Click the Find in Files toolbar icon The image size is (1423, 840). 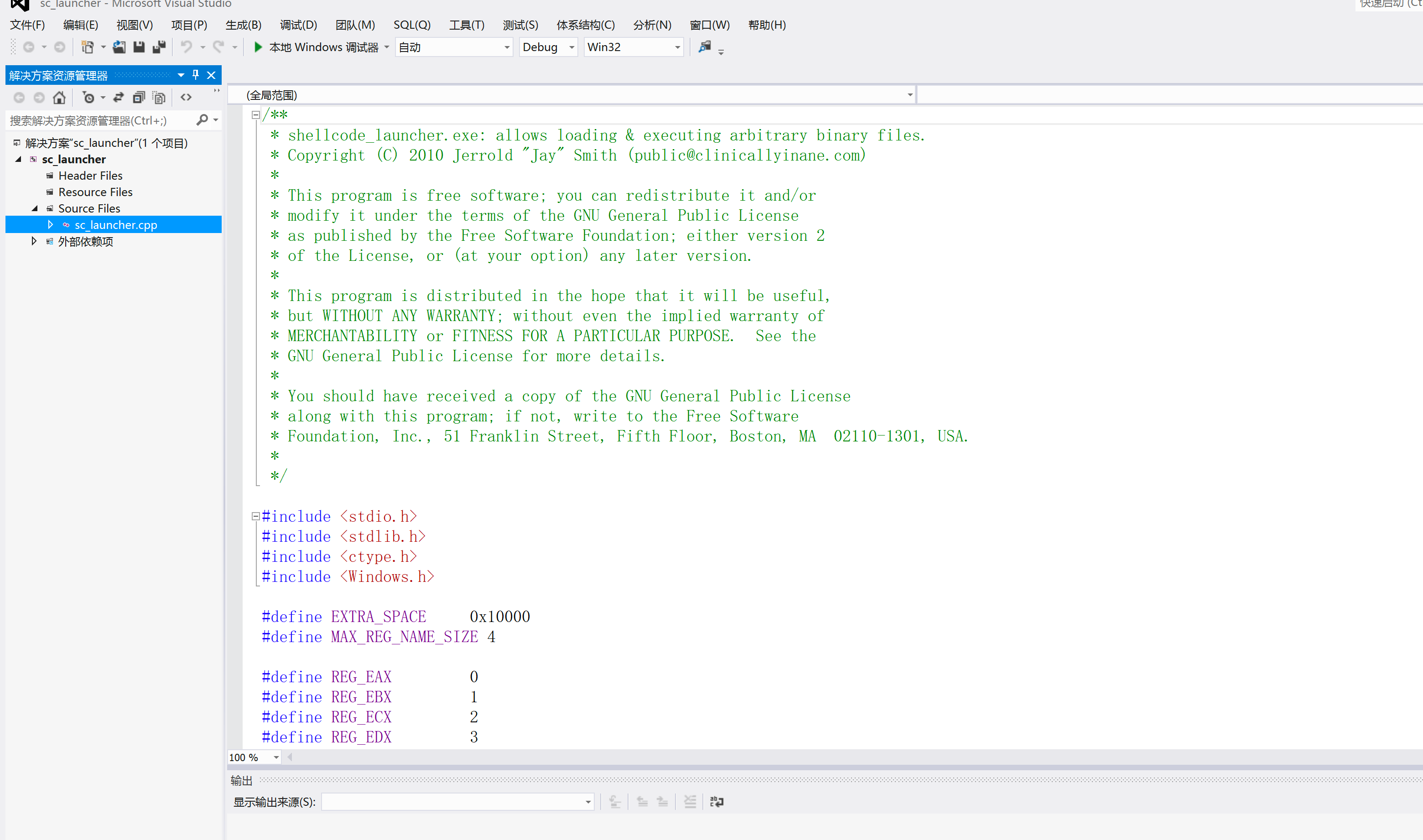tap(705, 47)
